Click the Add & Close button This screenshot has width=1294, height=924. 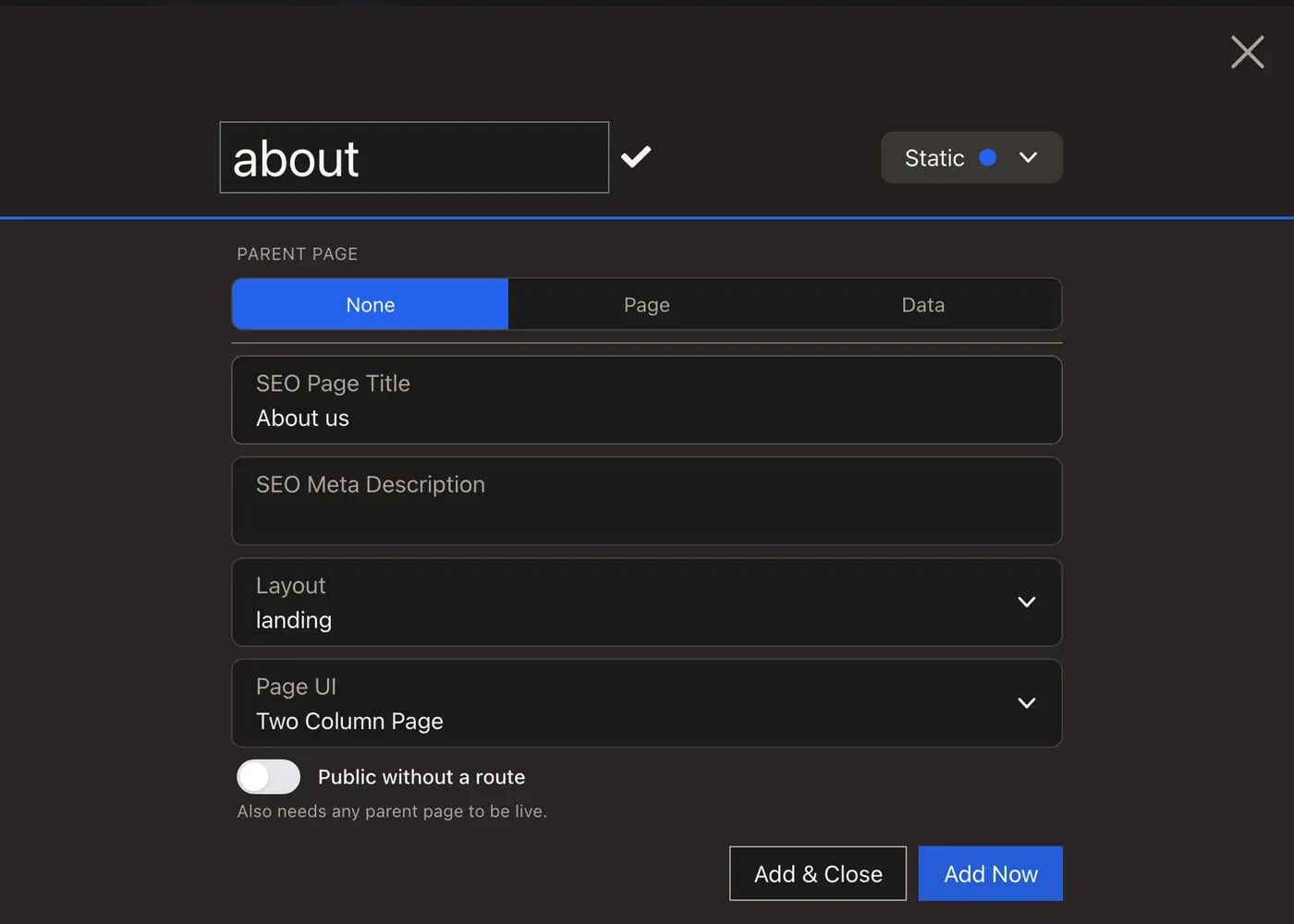(x=818, y=873)
